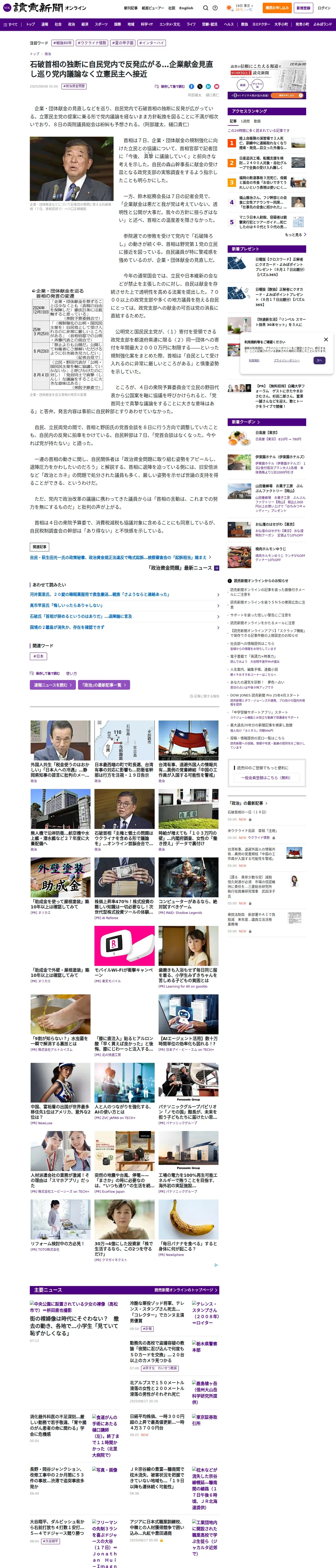Open chevron for 石破氏「首相が辞めると…」 article
The width and height of the screenshot is (336, 1568).
(218, 616)
